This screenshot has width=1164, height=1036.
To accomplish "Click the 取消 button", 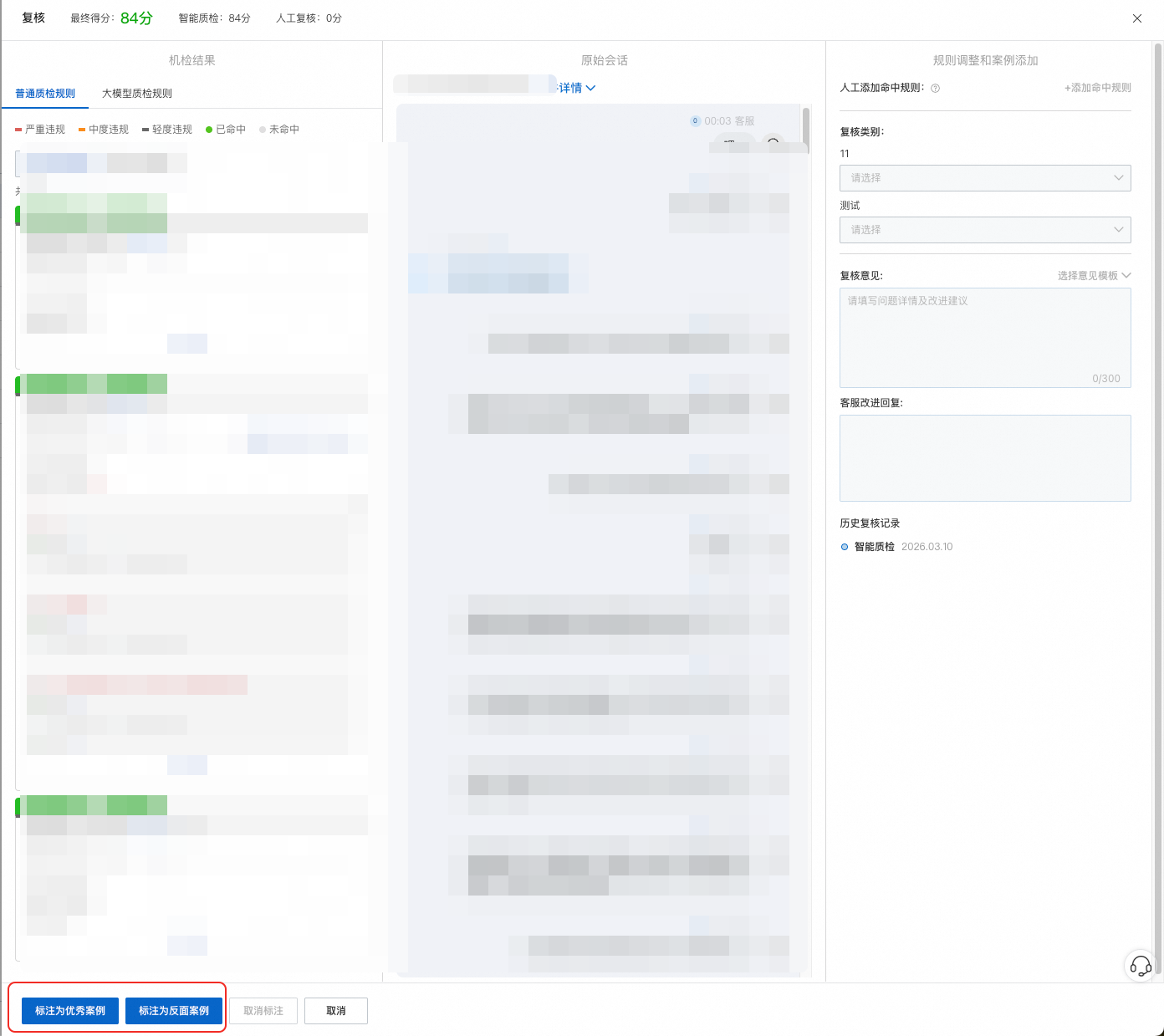I will pos(336,1011).
